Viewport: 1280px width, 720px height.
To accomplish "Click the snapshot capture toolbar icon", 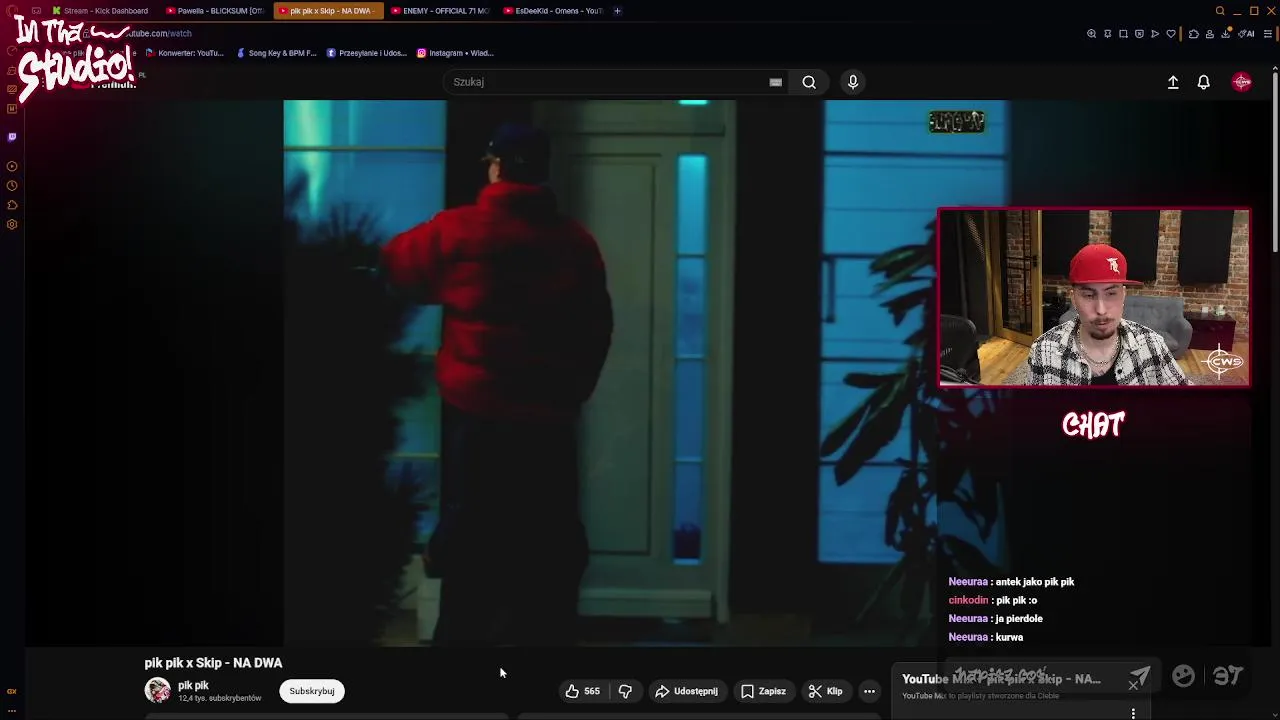I will click(1123, 34).
